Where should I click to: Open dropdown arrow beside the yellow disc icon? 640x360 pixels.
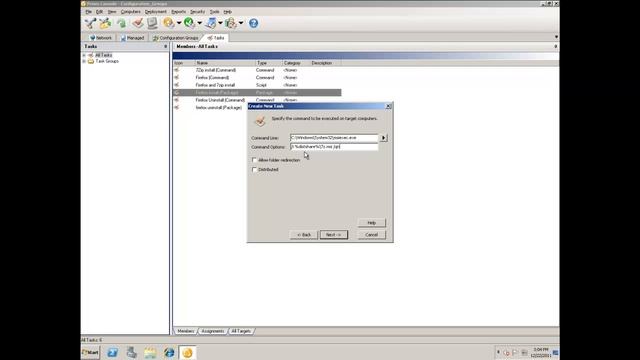tap(179, 23)
